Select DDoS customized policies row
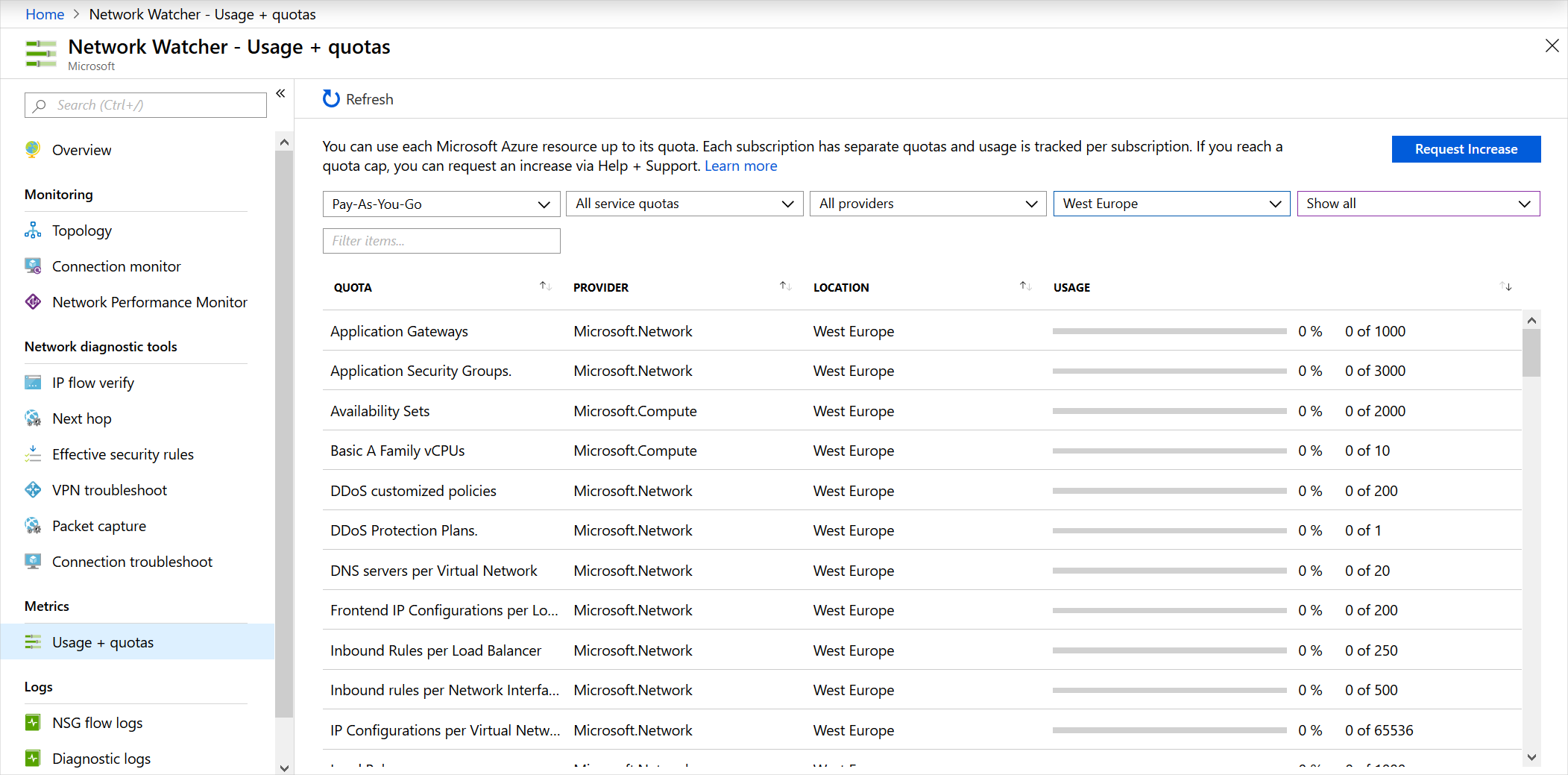Viewport: 1568px width, 775px height. click(x=922, y=491)
